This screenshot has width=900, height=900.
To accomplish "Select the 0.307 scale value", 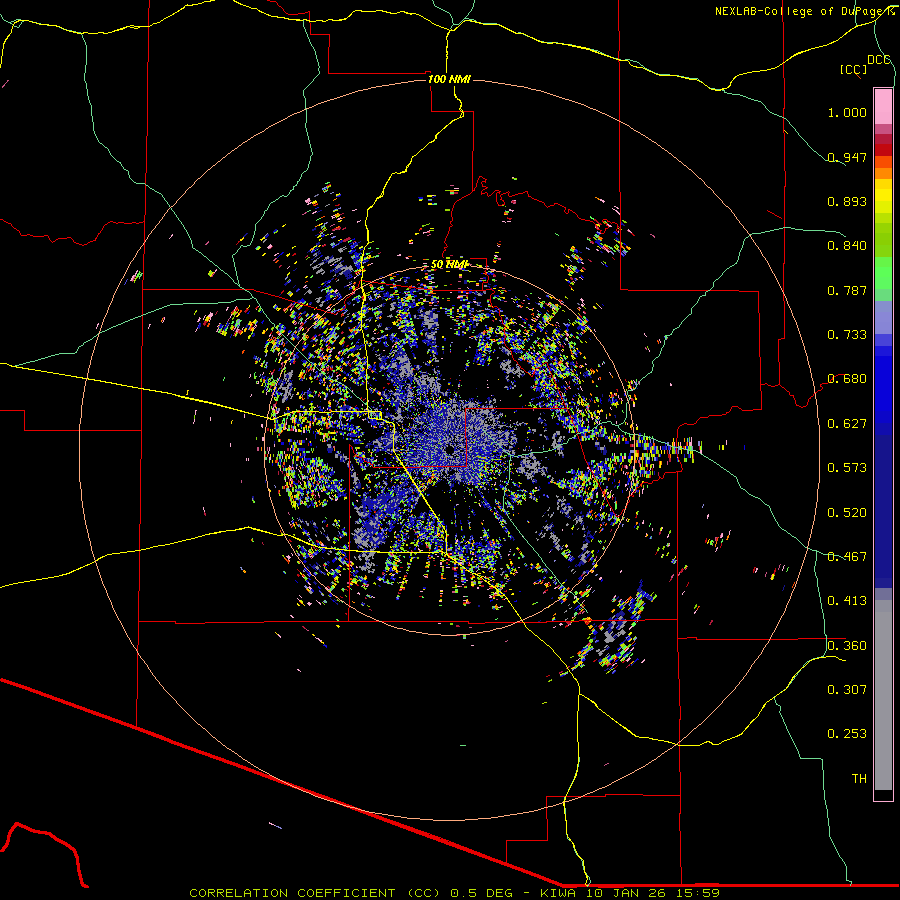I will [847, 690].
